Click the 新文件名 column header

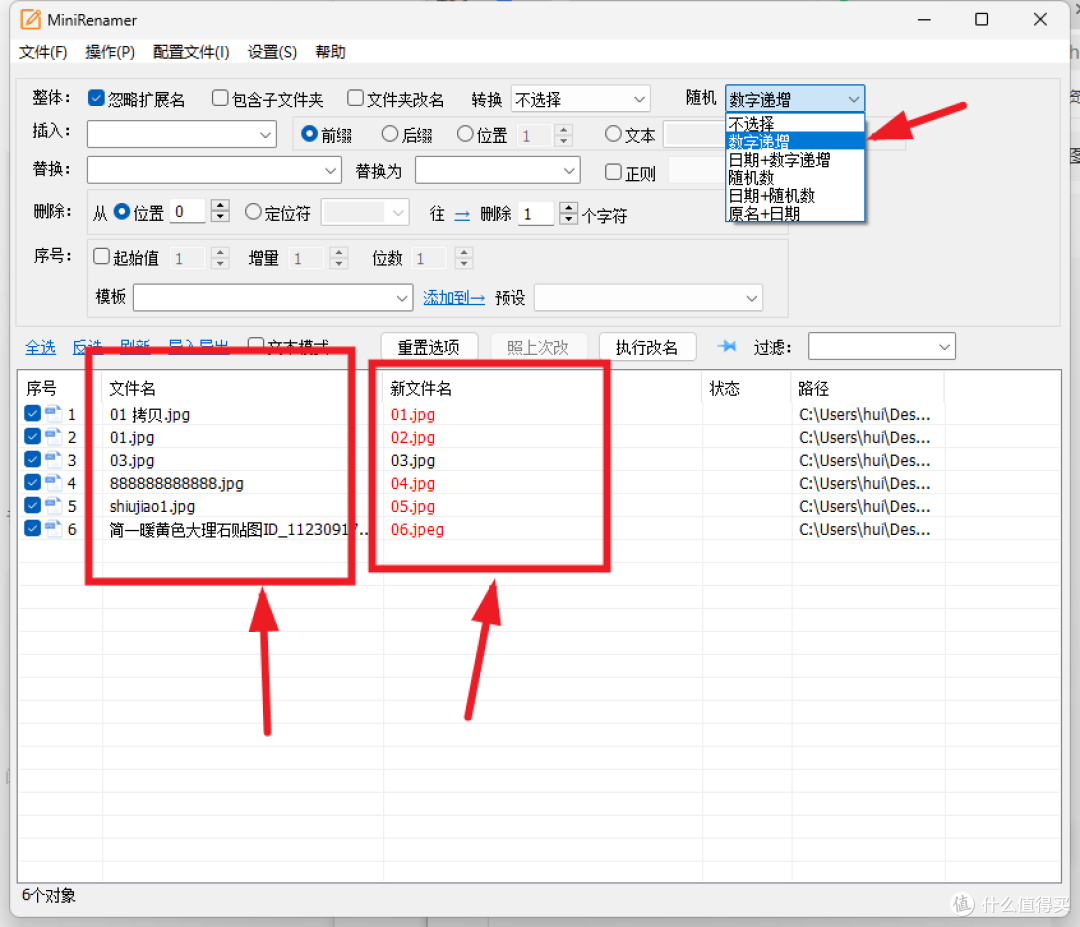(542, 388)
